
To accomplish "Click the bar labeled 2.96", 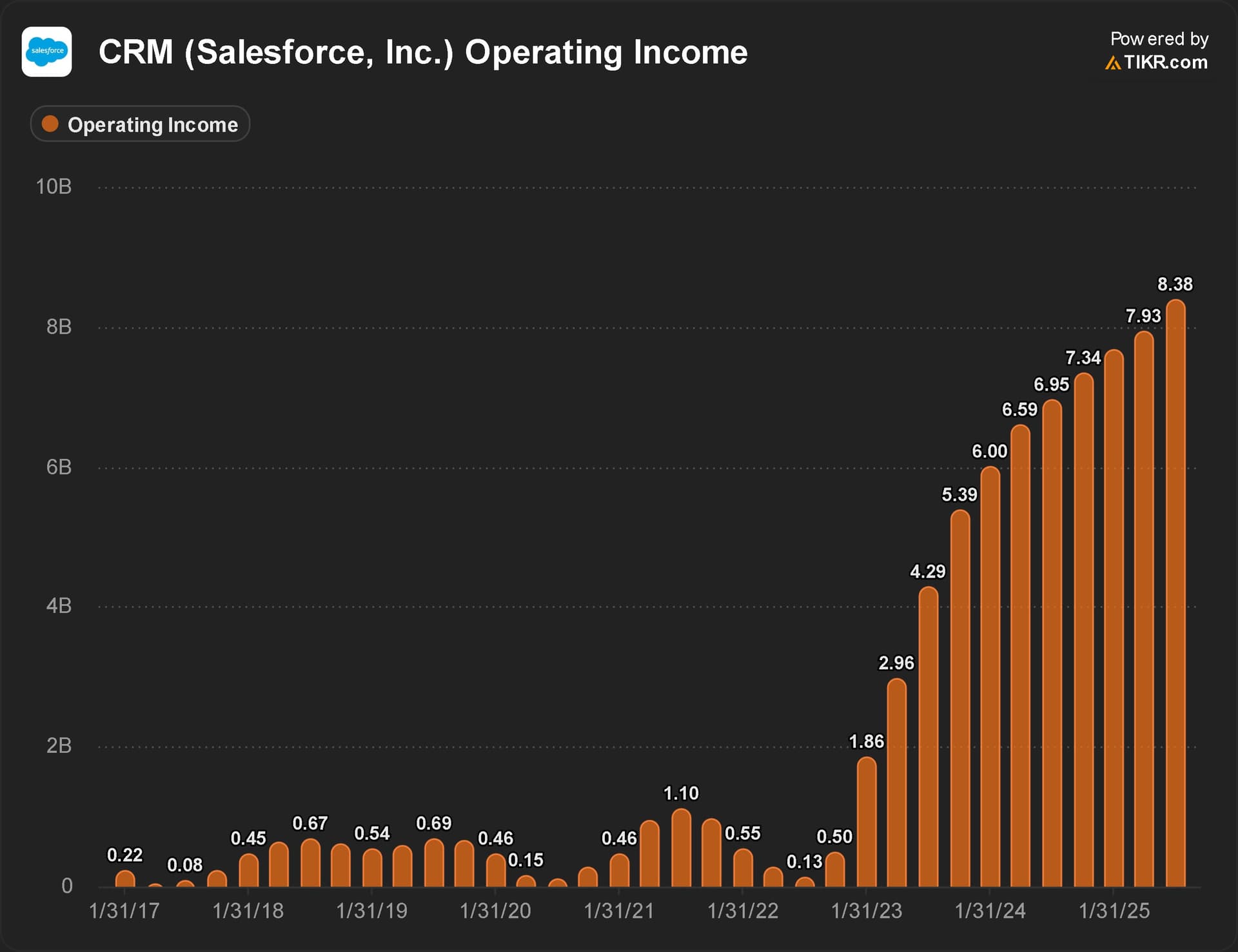I will pyautogui.click(x=897, y=783).
